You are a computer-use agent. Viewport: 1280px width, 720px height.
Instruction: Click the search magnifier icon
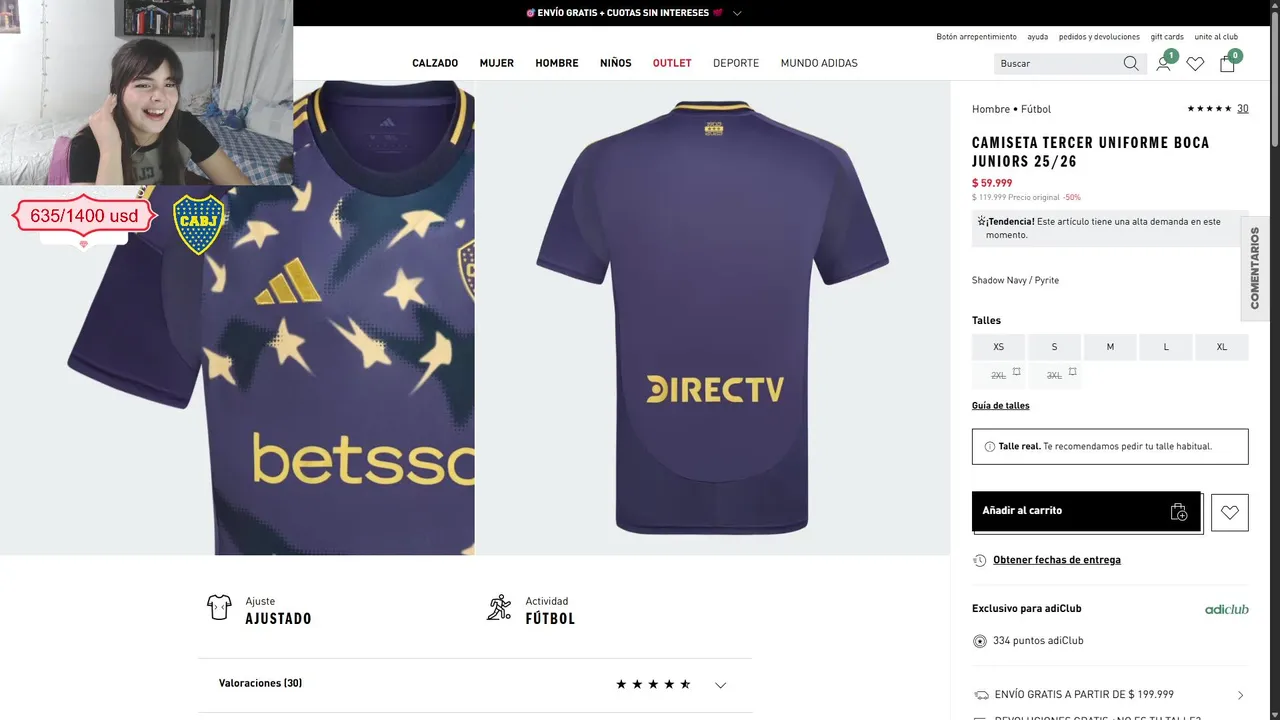[x=1131, y=63]
